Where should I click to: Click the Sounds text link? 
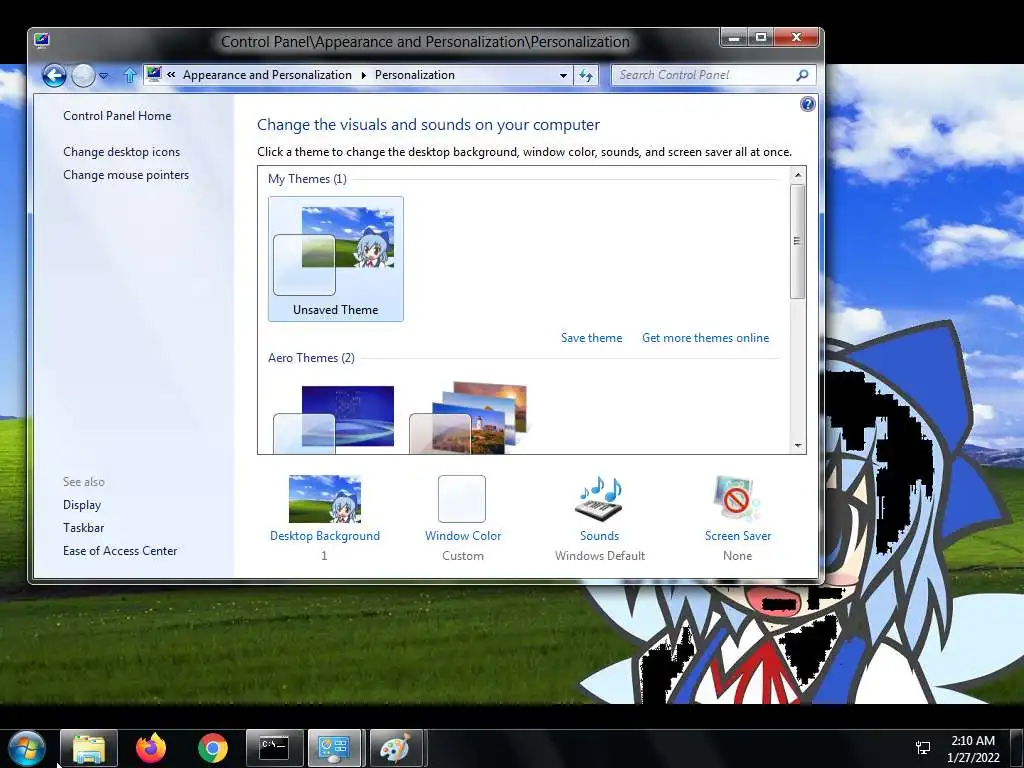pyautogui.click(x=600, y=536)
